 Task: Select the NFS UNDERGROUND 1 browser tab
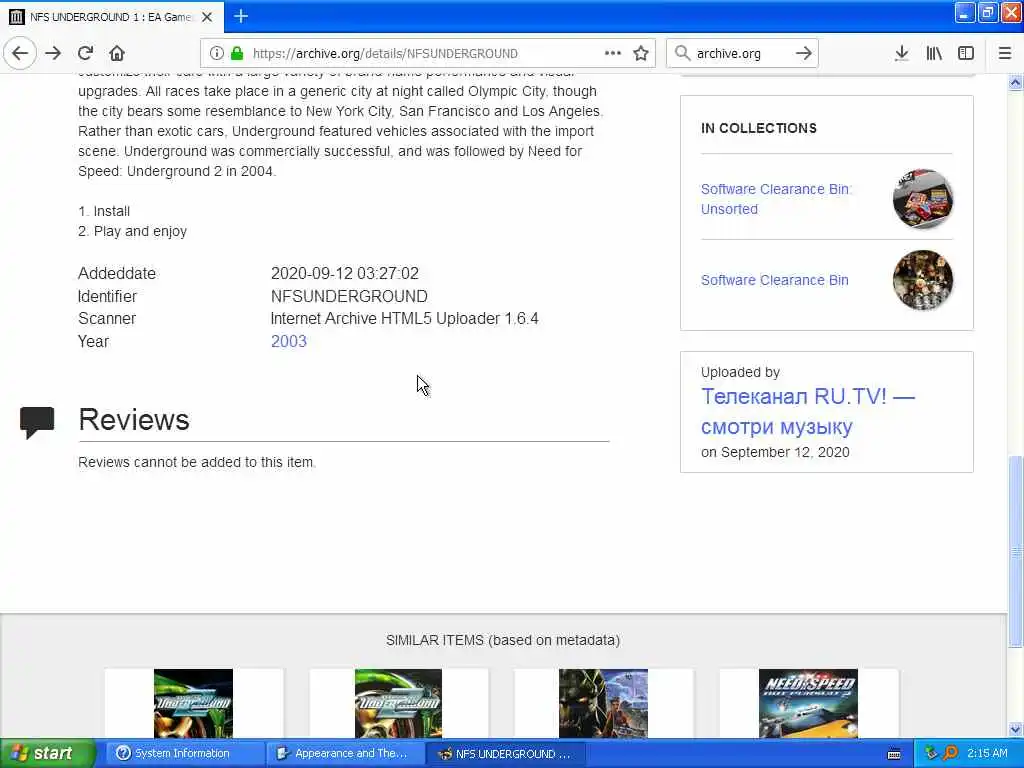click(112, 17)
